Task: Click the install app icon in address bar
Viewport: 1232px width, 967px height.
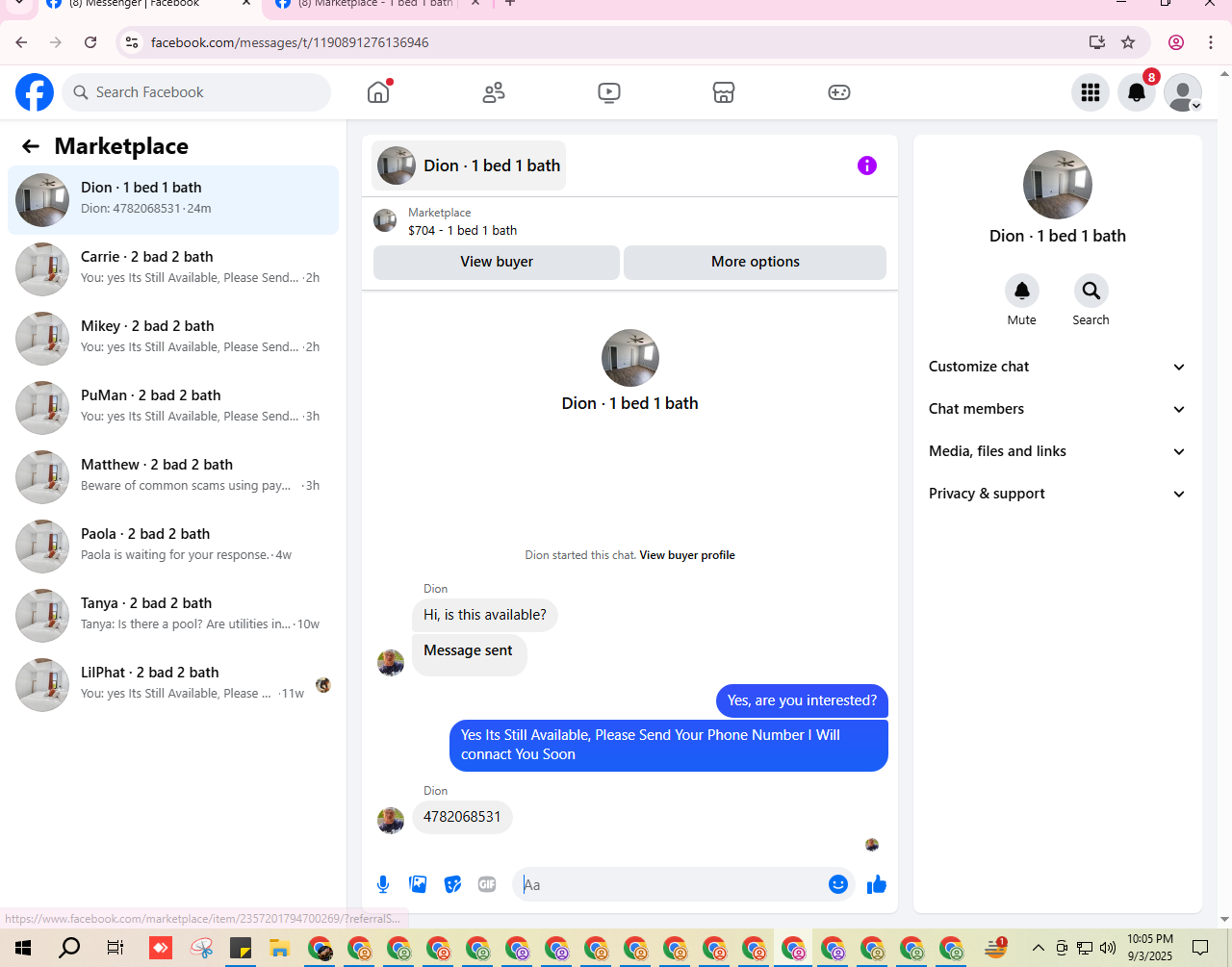Action: [x=1096, y=42]
